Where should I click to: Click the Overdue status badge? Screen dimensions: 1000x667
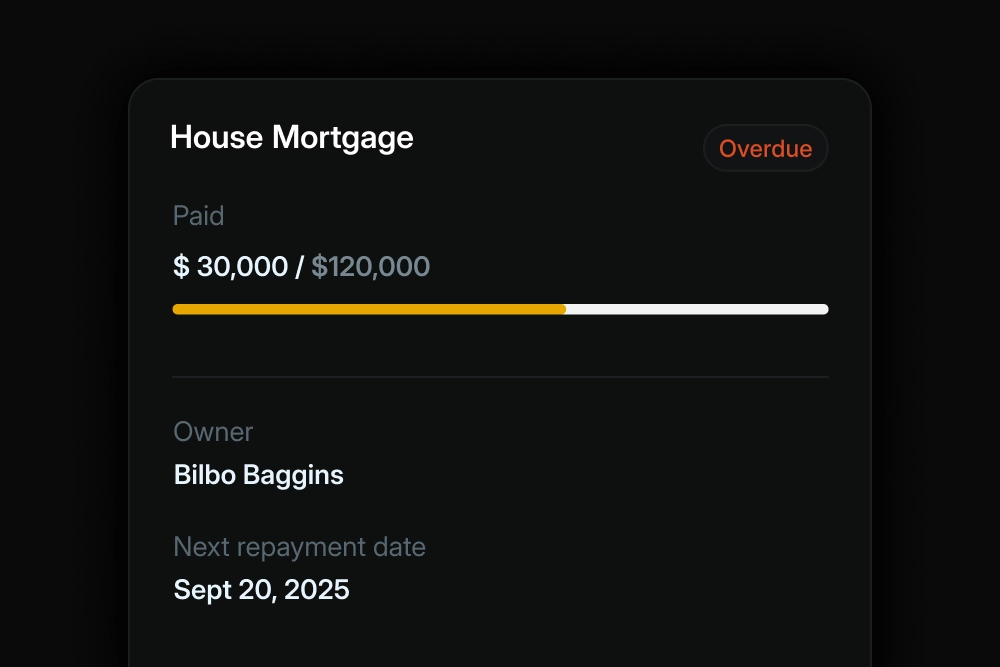tap(766, 147)
